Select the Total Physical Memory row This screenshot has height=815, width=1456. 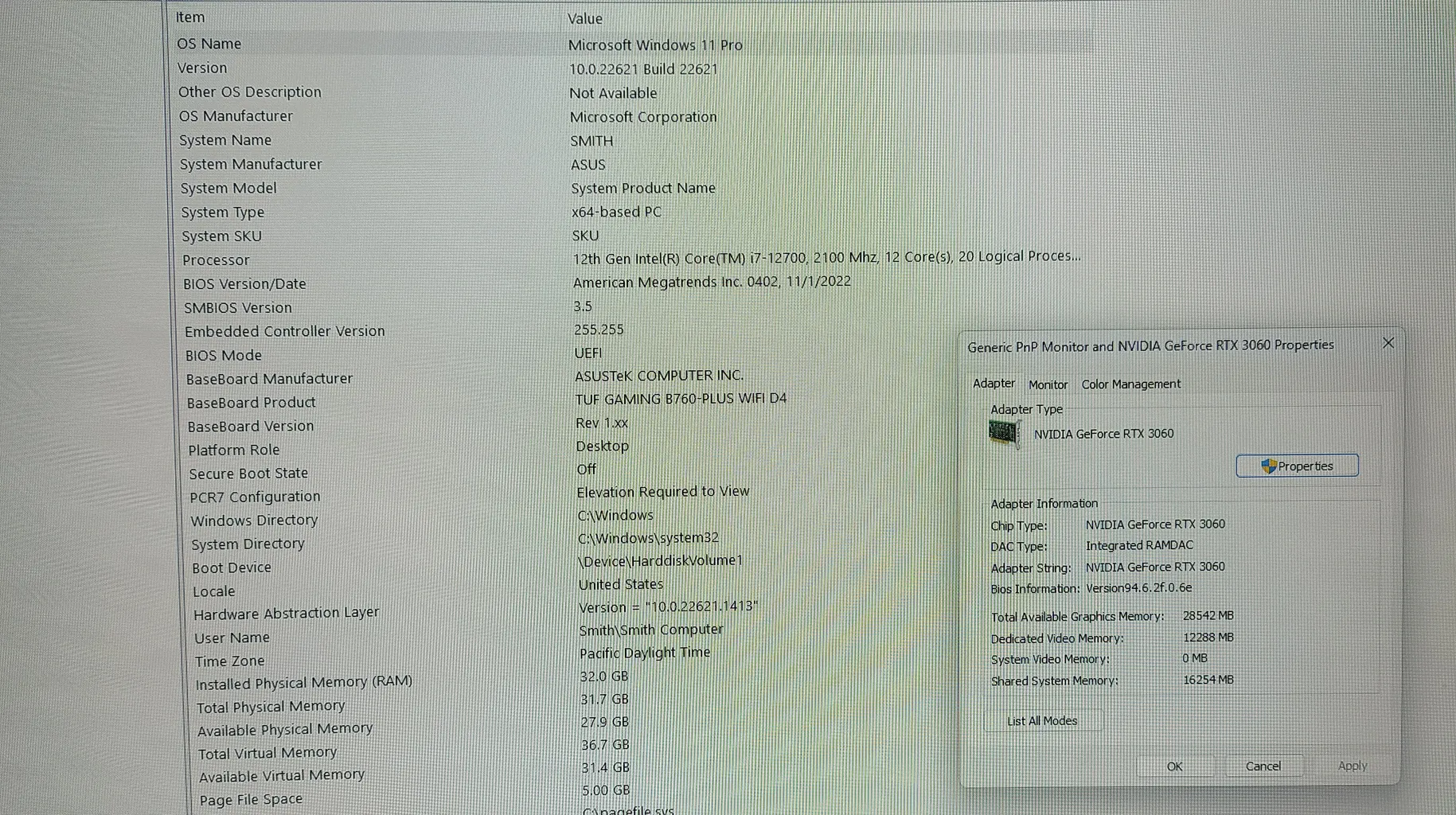click(x=271, y=707)
